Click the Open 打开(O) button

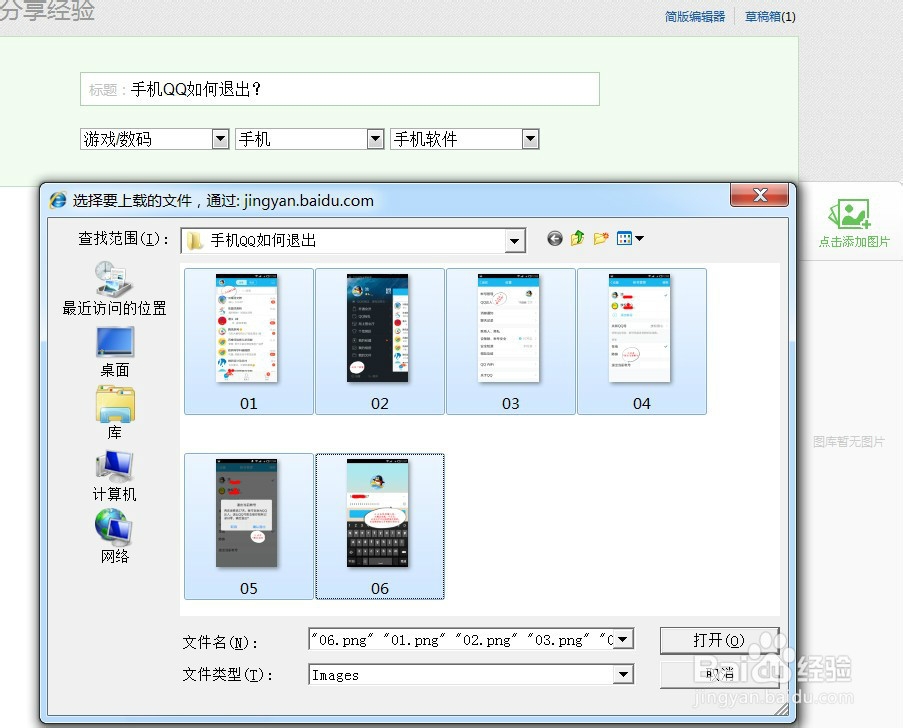pos(719,640)
